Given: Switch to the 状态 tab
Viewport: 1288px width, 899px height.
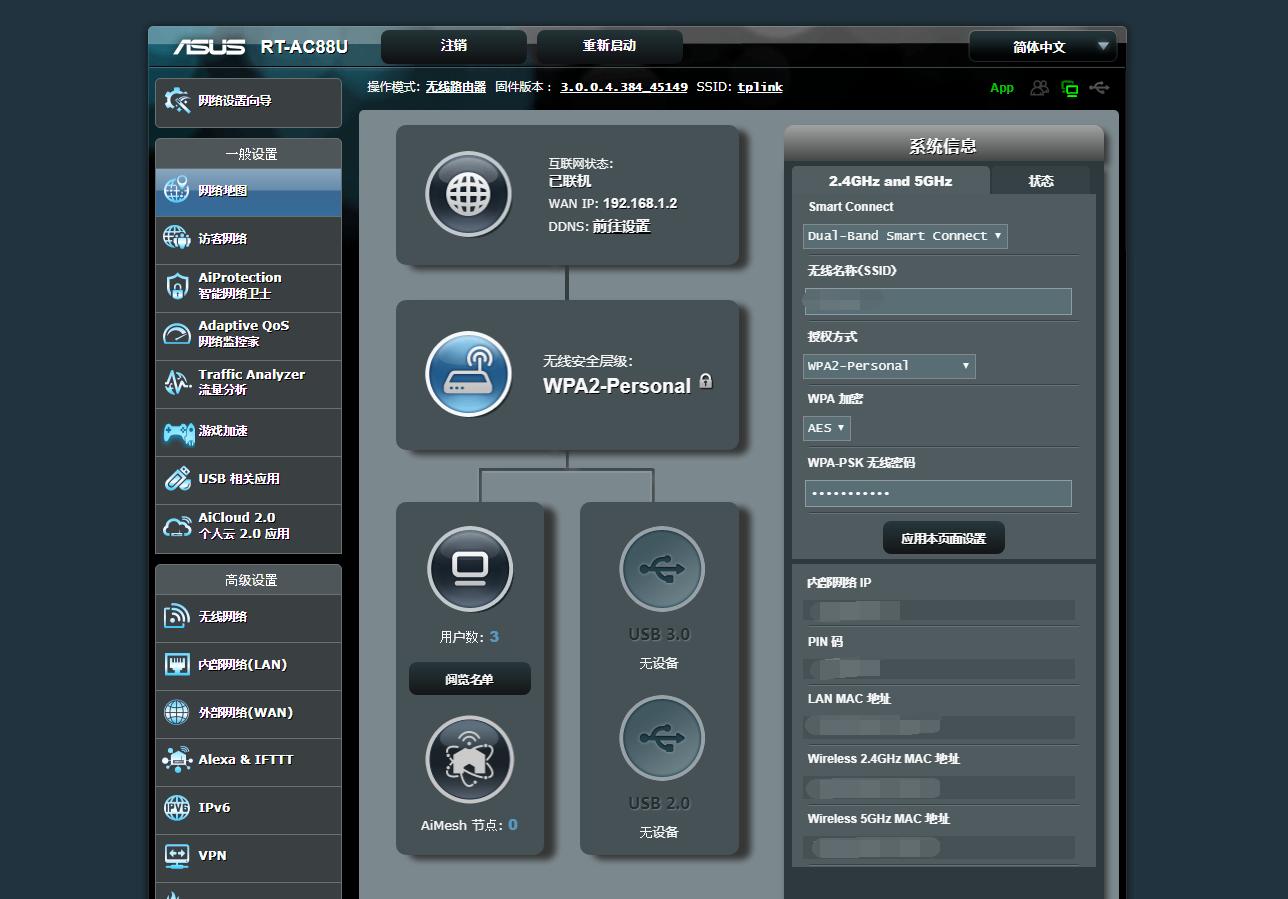Looking at the screenshot, I should 1041,181.
